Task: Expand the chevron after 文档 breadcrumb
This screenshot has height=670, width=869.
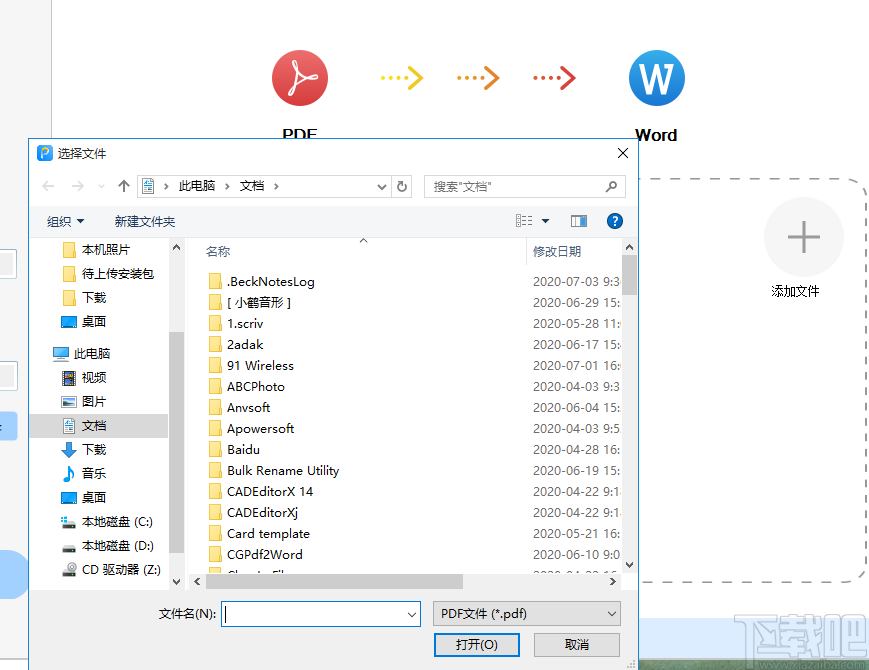Action: (x=276, y=186)
